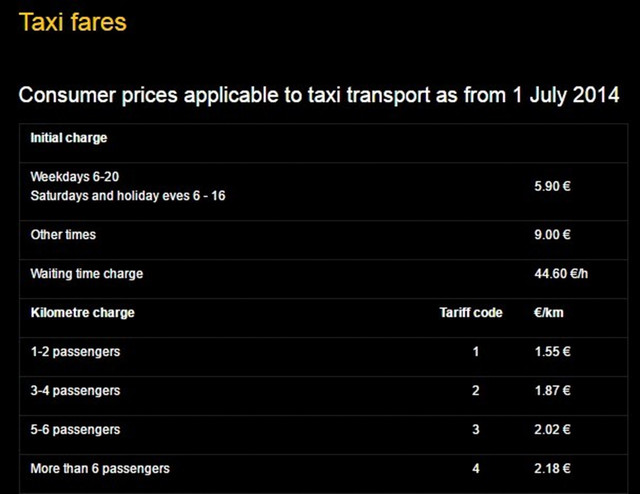Click the 1.55 € kilometre price
The width and height of the screenshot is (640, 494).
(x=552, y=352)
